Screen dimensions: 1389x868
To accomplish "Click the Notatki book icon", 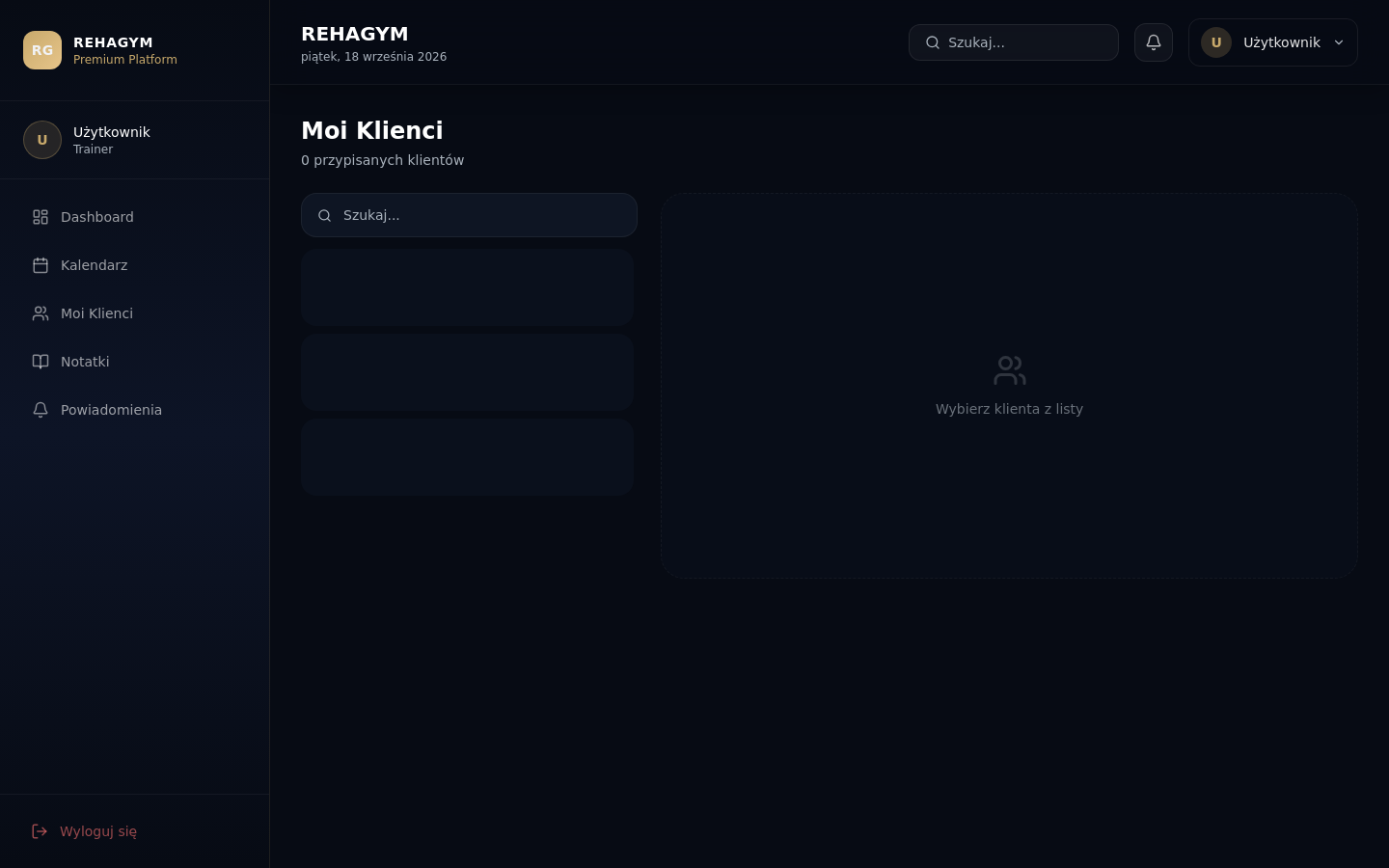I will 41,362.
